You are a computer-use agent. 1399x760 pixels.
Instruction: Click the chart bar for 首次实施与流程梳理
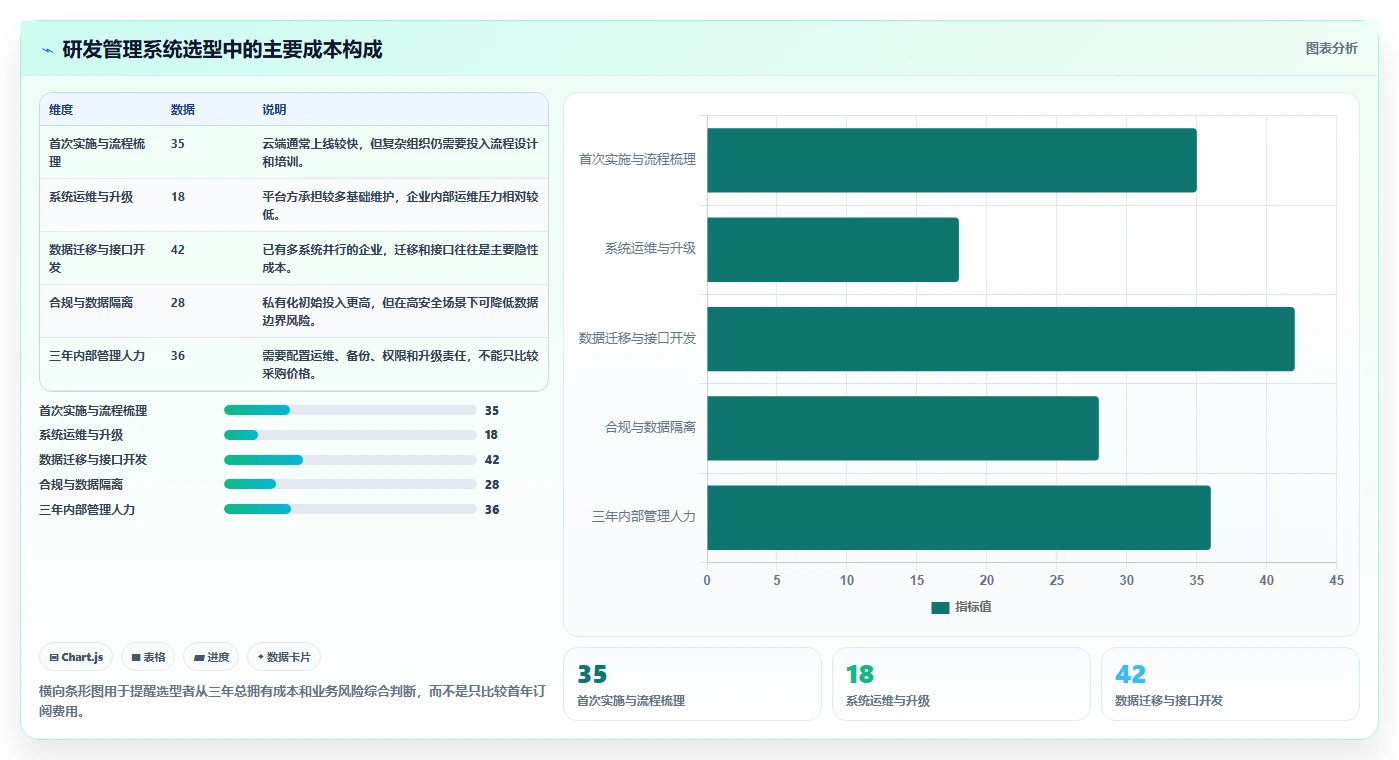click(952, 160)
